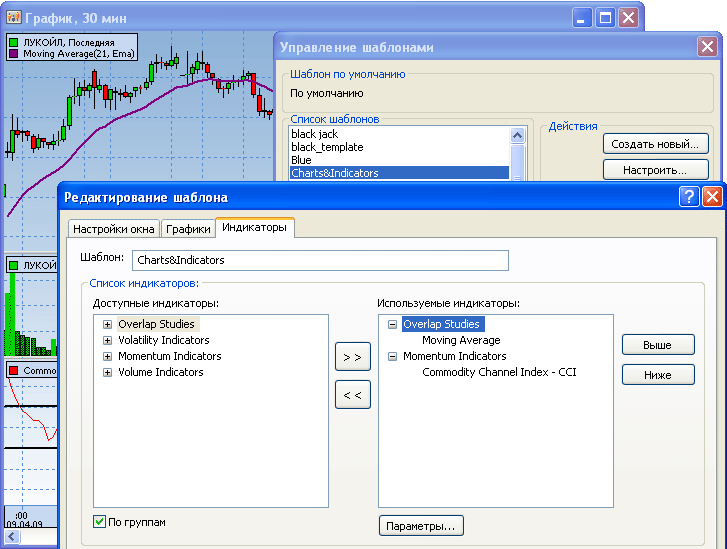Expand Momentum Indicators in available list
Image resolution: width=727 pixels, height=549 pixels.
pyautogui.click(x=108, y=356)
